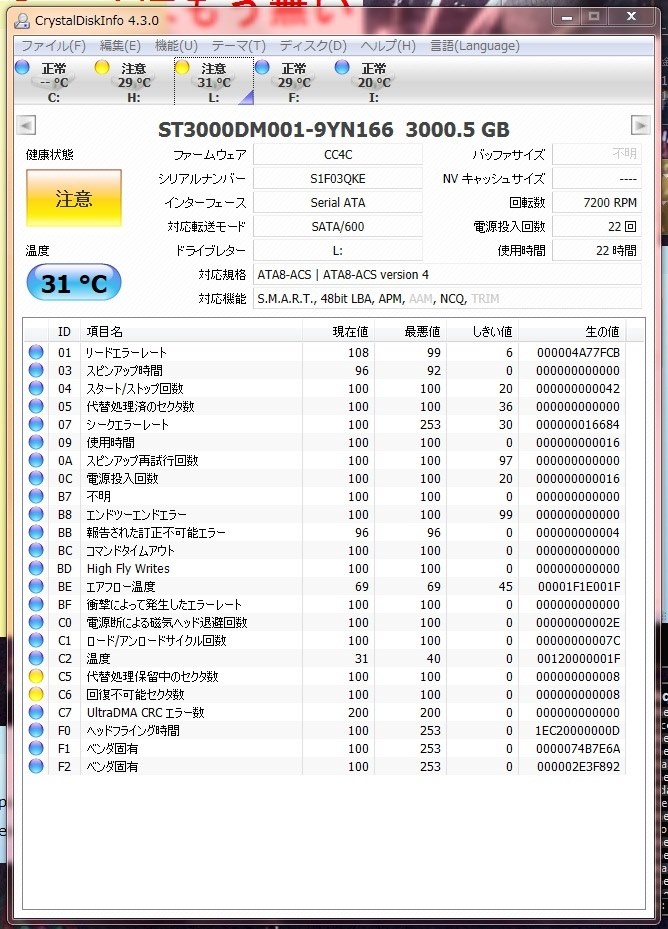
Task: Click the yellow caution icon for ID C6
Action: pyautogui.click(x=36, y=694)
